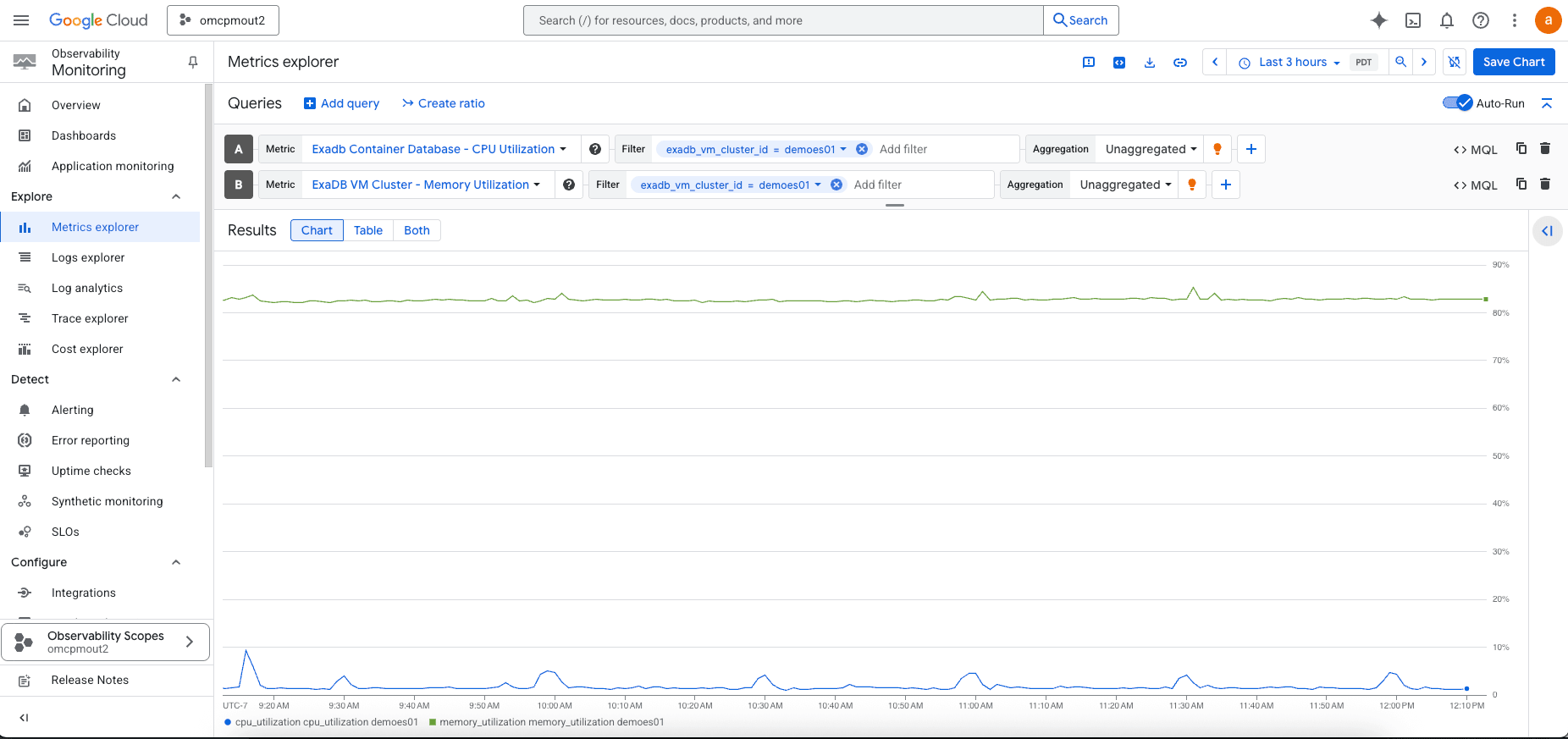Image resolution: width=1568 pixels, height=739 pixels.
Task: Open query B metric selector dropdown
Action: 426,185
